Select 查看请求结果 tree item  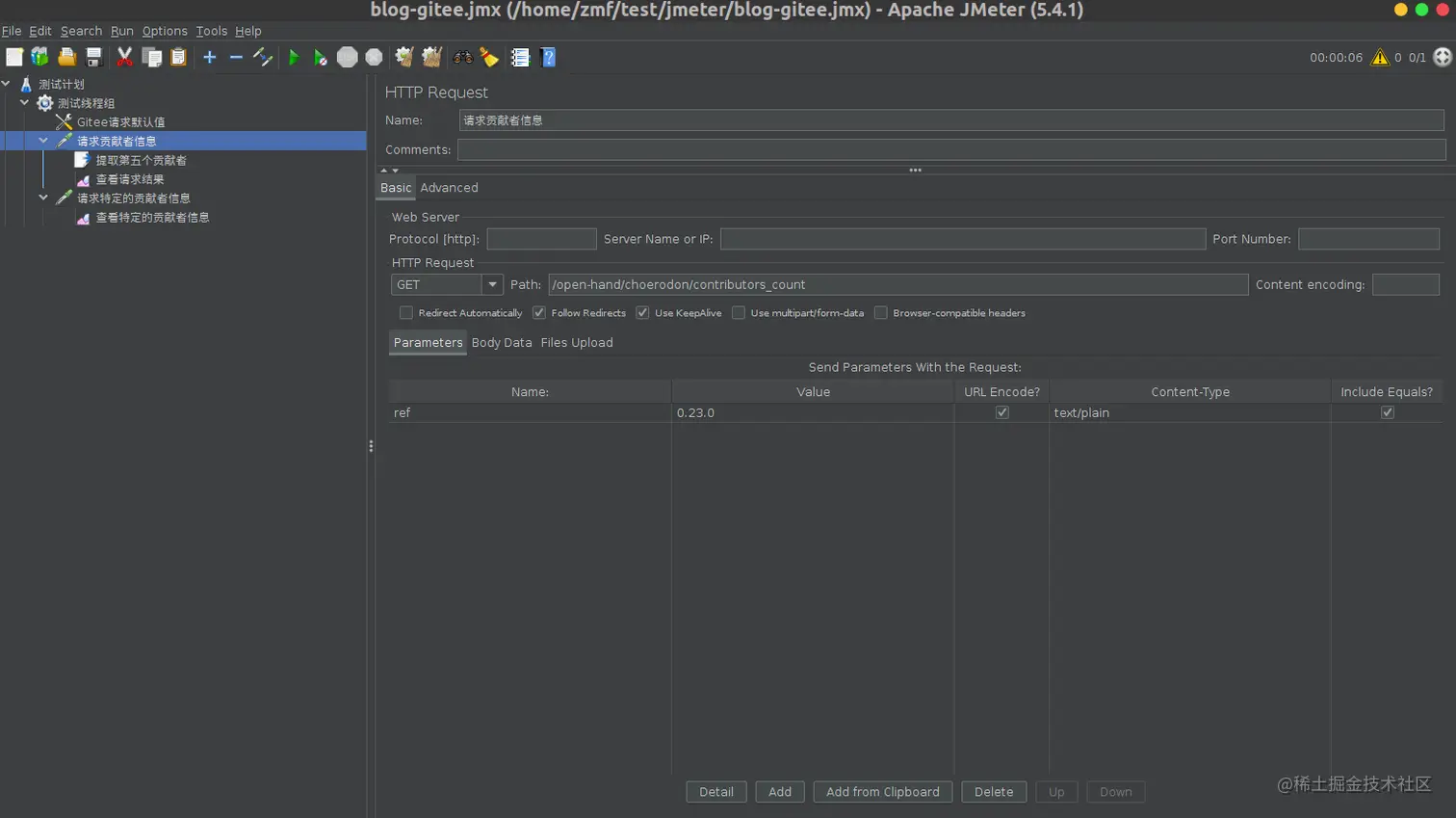[130, 179]
